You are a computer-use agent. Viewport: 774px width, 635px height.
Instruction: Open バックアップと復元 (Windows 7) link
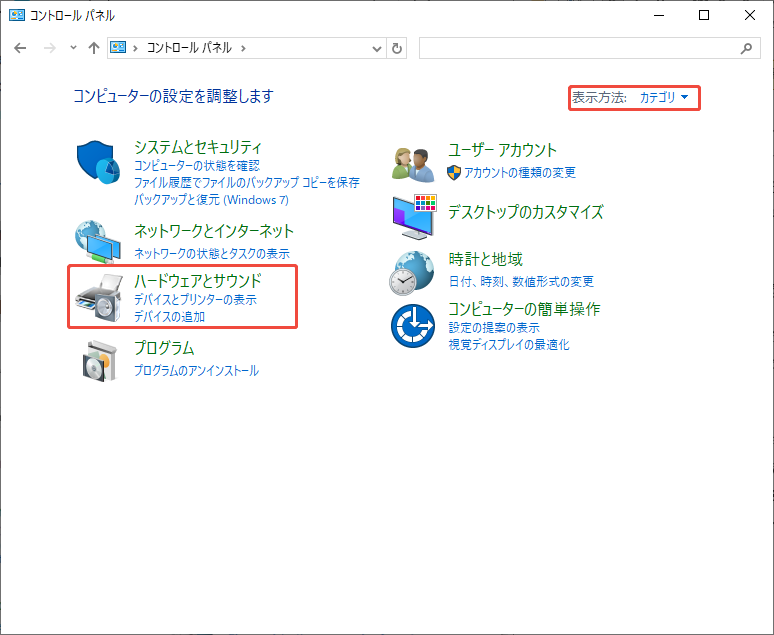point(211,199)
